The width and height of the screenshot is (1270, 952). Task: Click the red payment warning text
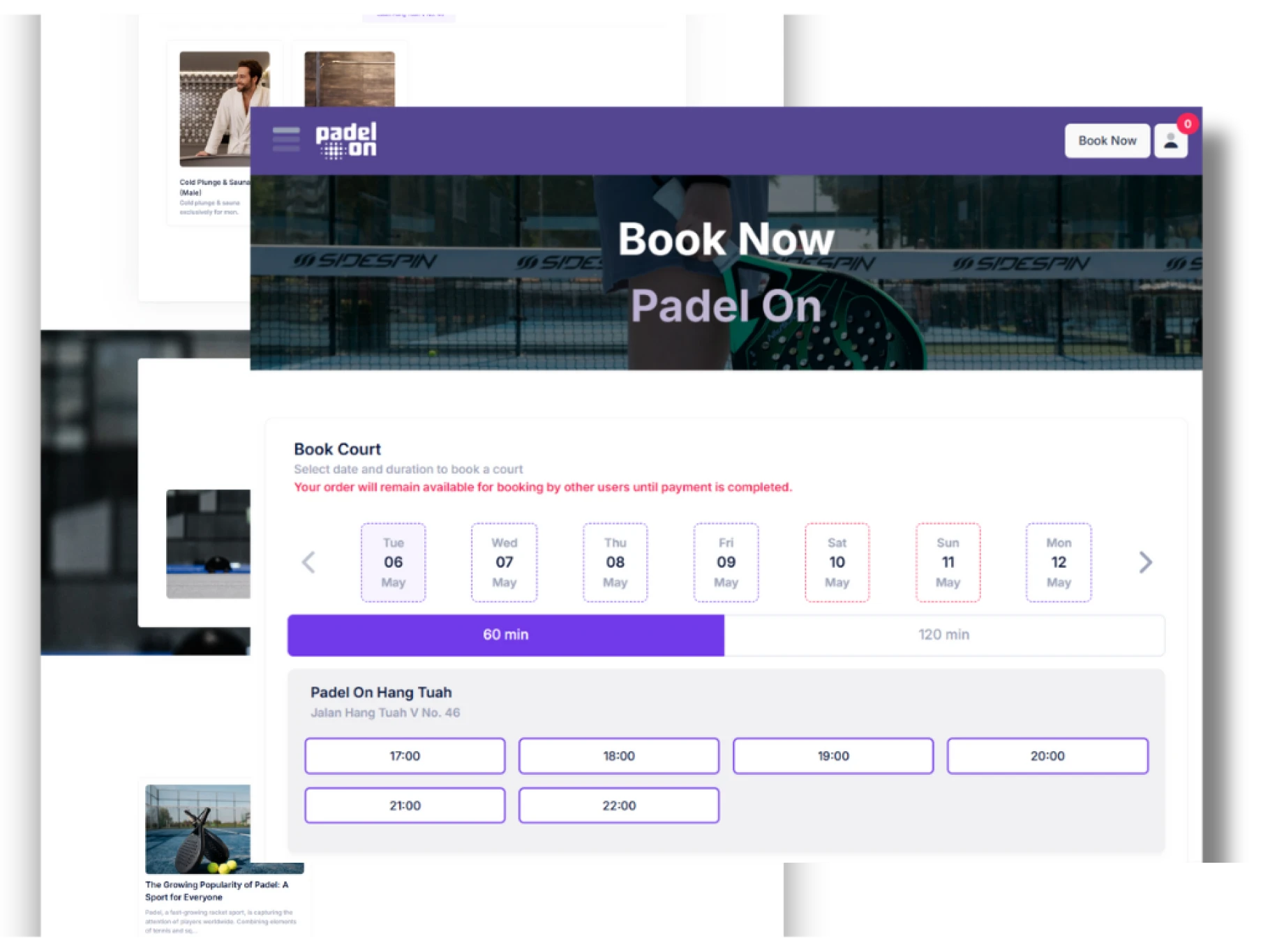[543, 487]
